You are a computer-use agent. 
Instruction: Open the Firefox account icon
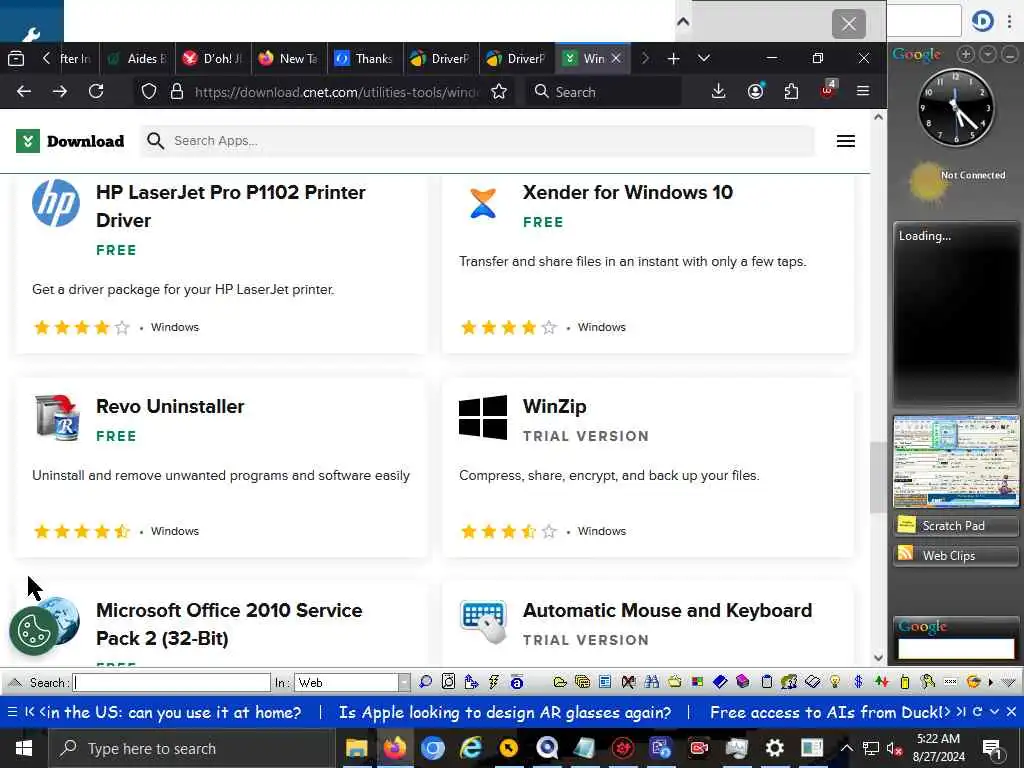(756, 91)
